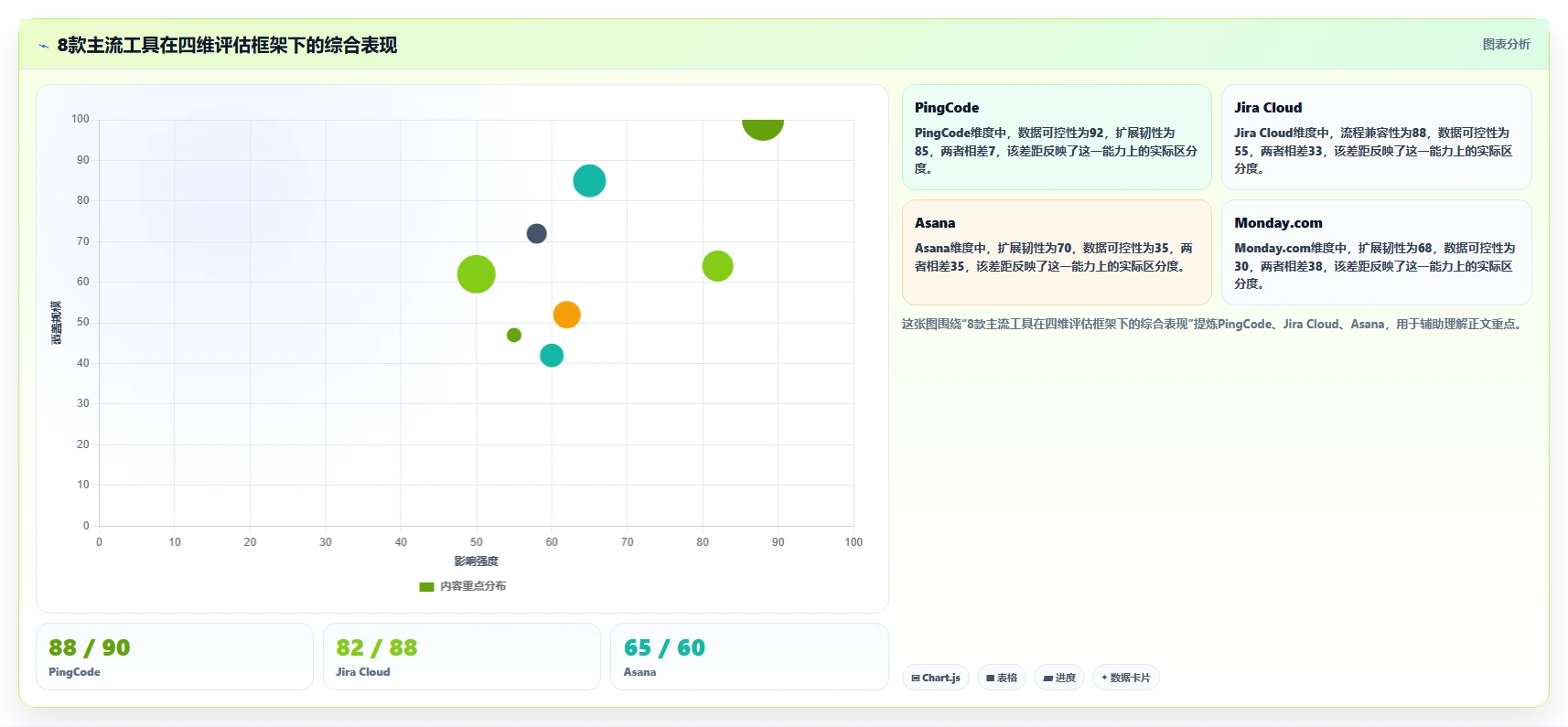
Task: Open the Jira Cloud analysis card
Action: coord(1377,137)
